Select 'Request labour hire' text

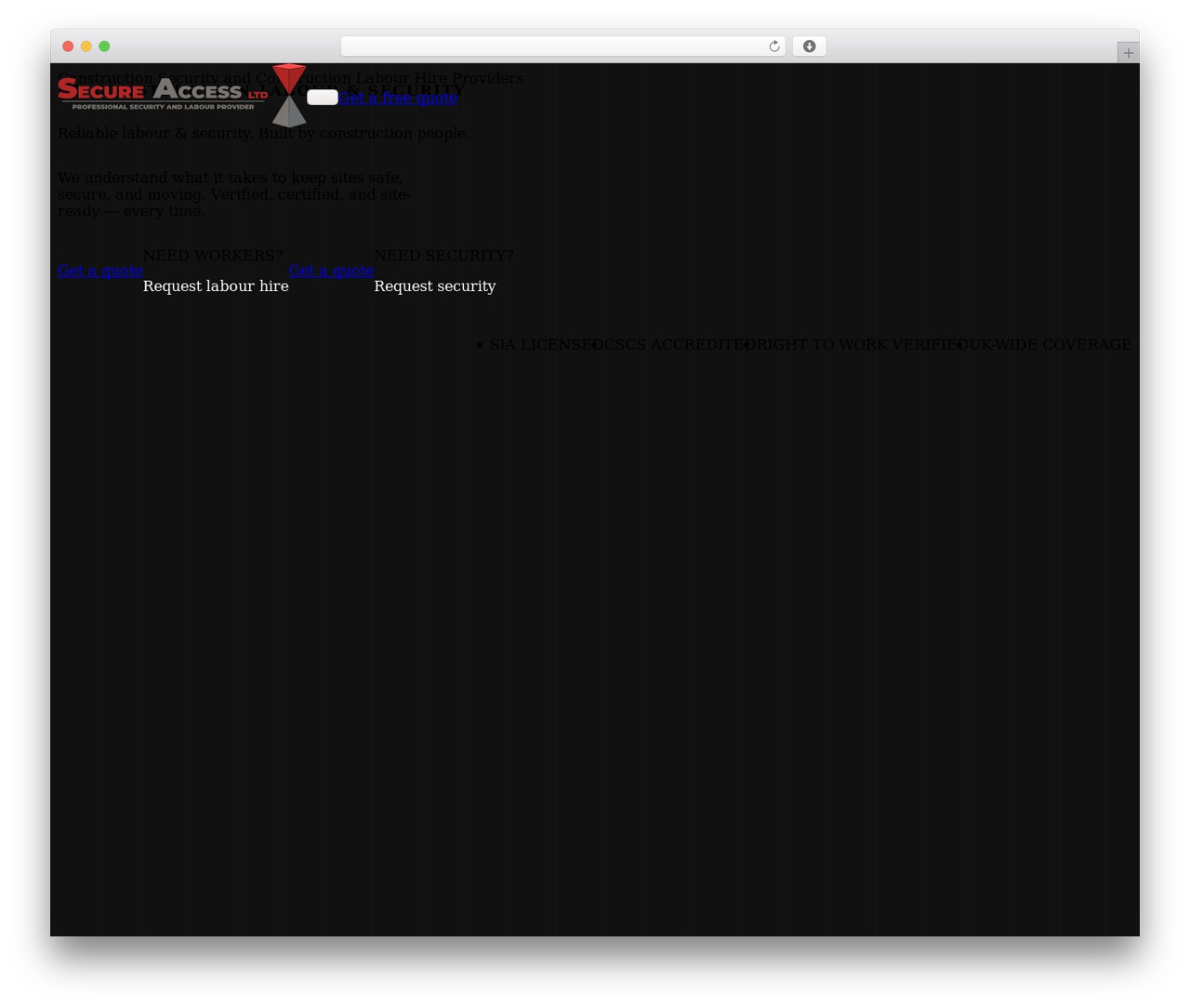[x=216, y=286]
